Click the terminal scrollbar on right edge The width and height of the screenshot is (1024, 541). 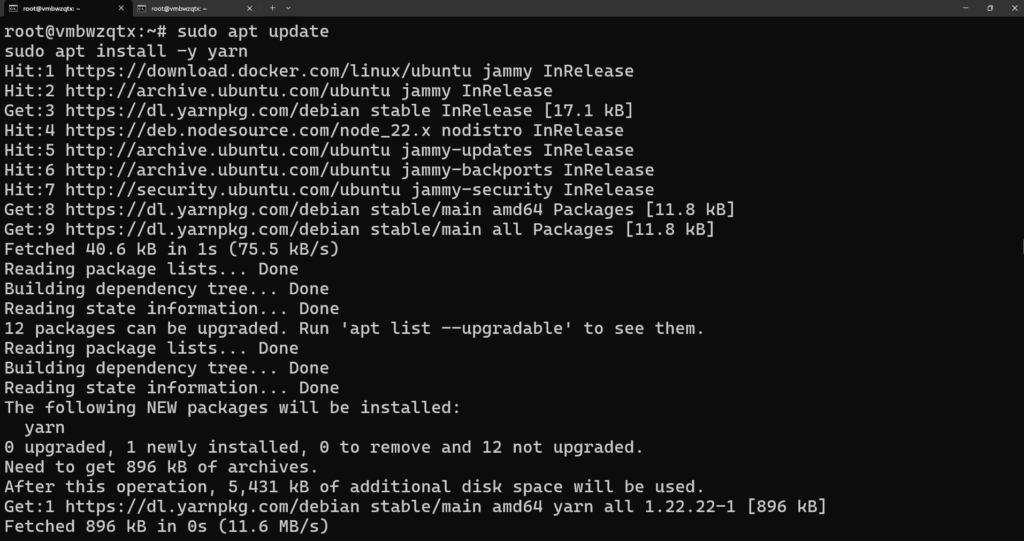coord(1021,247)
